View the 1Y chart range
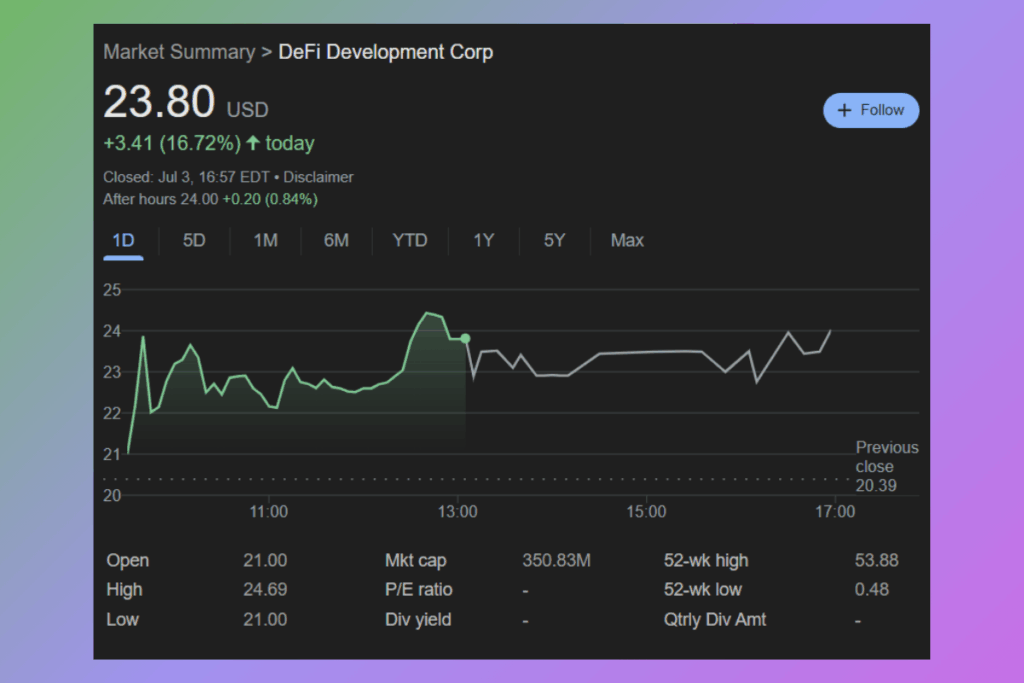 (483, 240)
